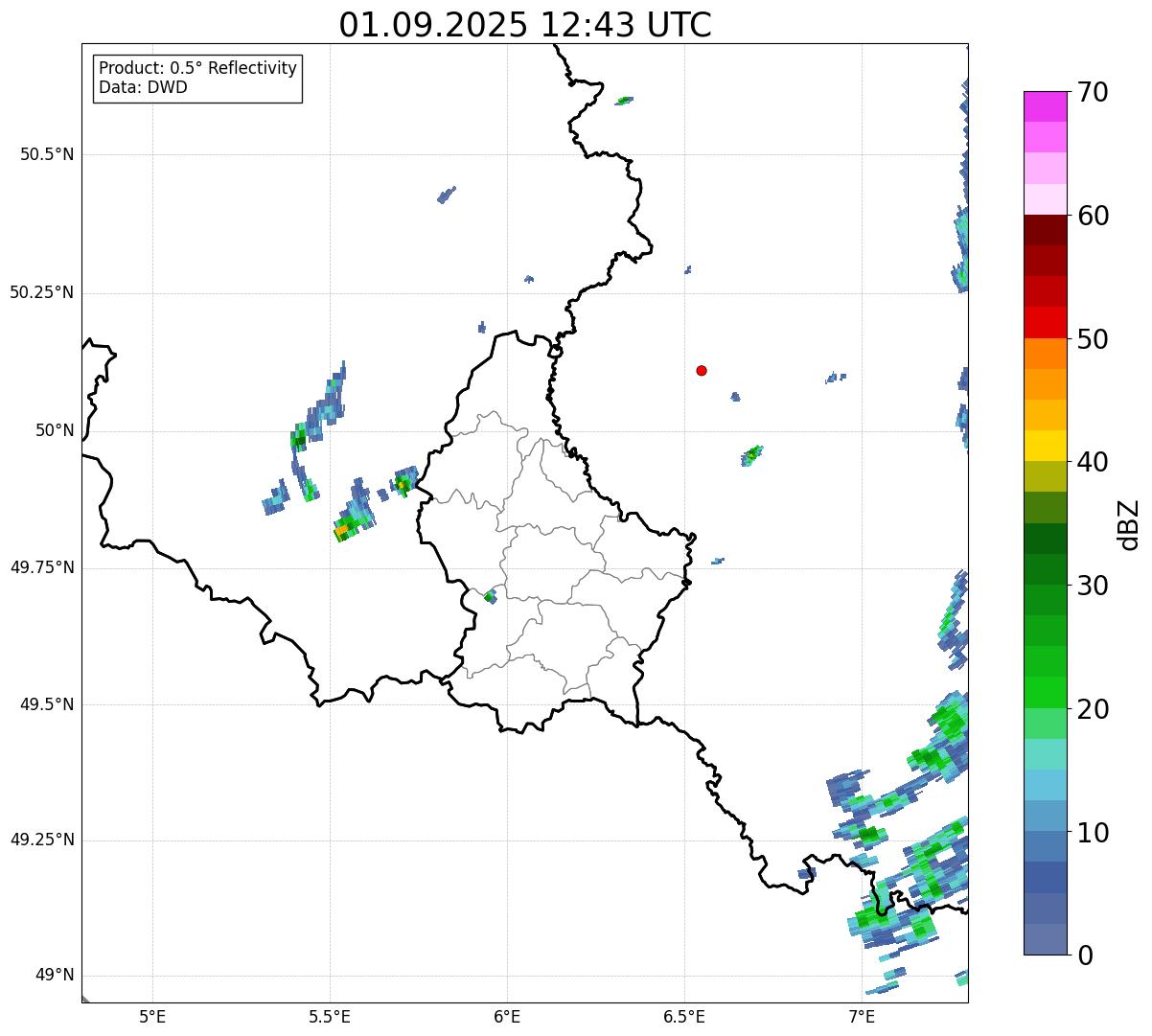This screenshot has width=1152, height=1036.
Task: Click the colorbar tick label "10"
Action: (1093, 833)
